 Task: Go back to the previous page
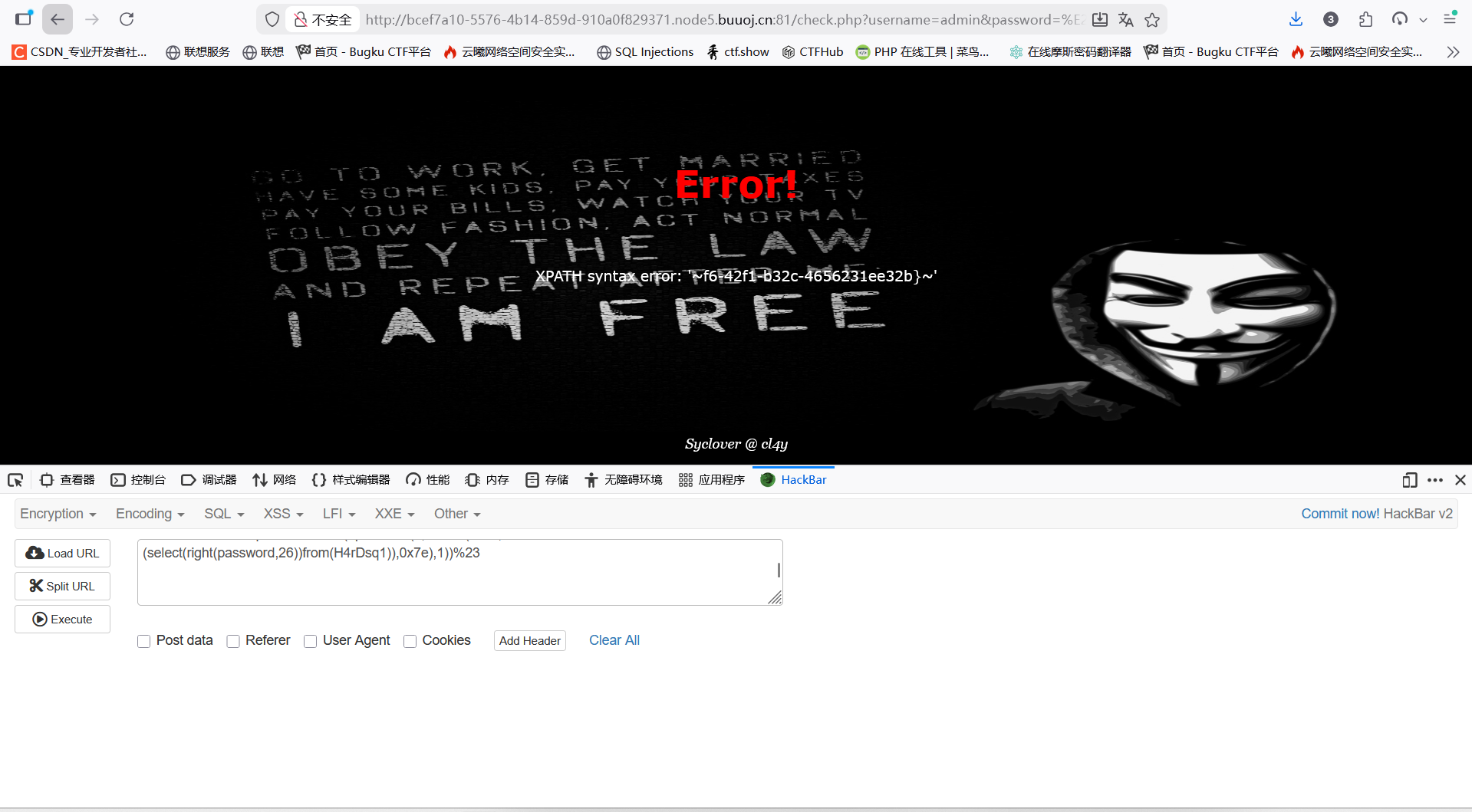tap(58, 19)
